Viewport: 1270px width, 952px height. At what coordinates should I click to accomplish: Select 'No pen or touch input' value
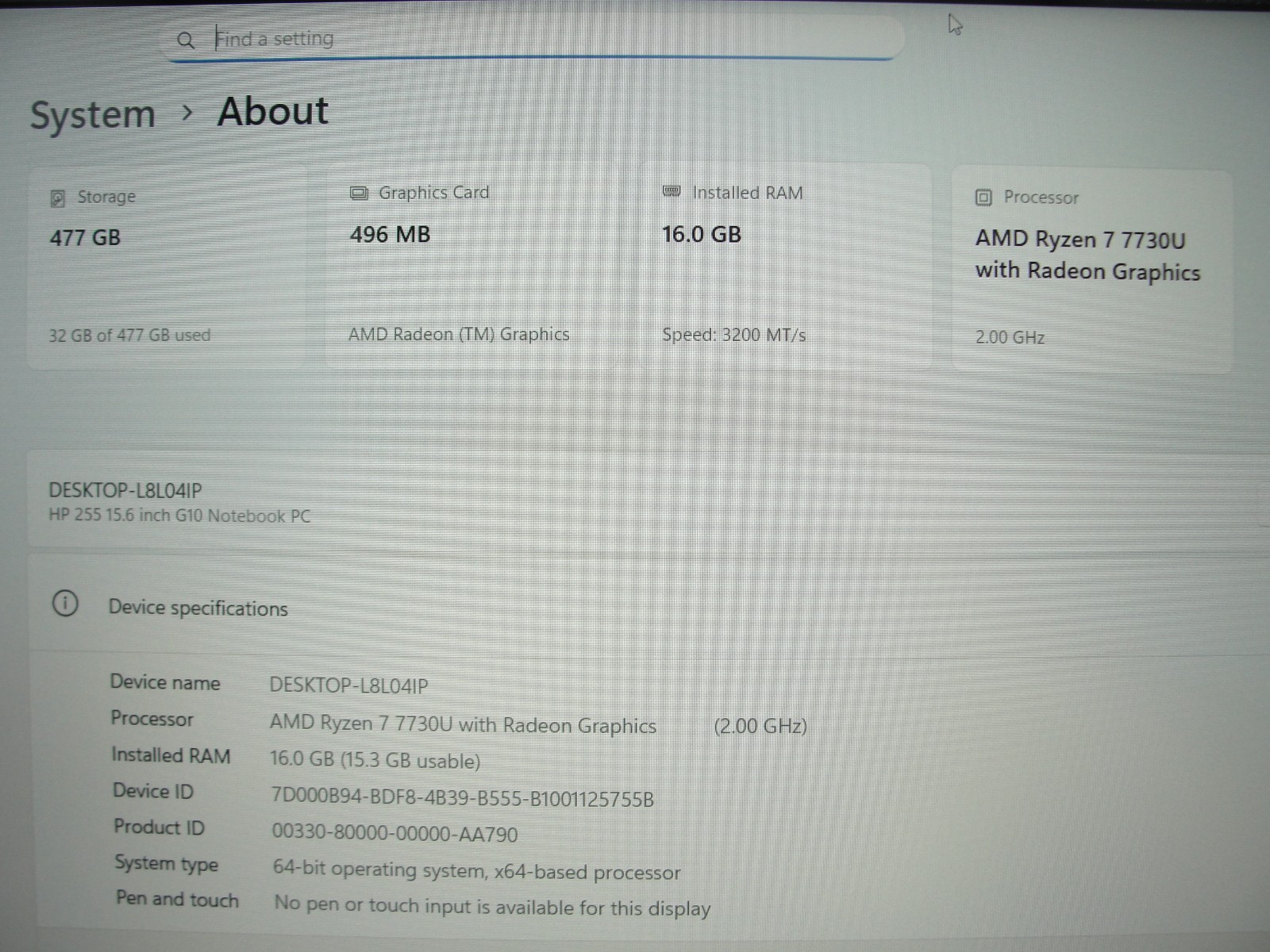pos(492,907)
